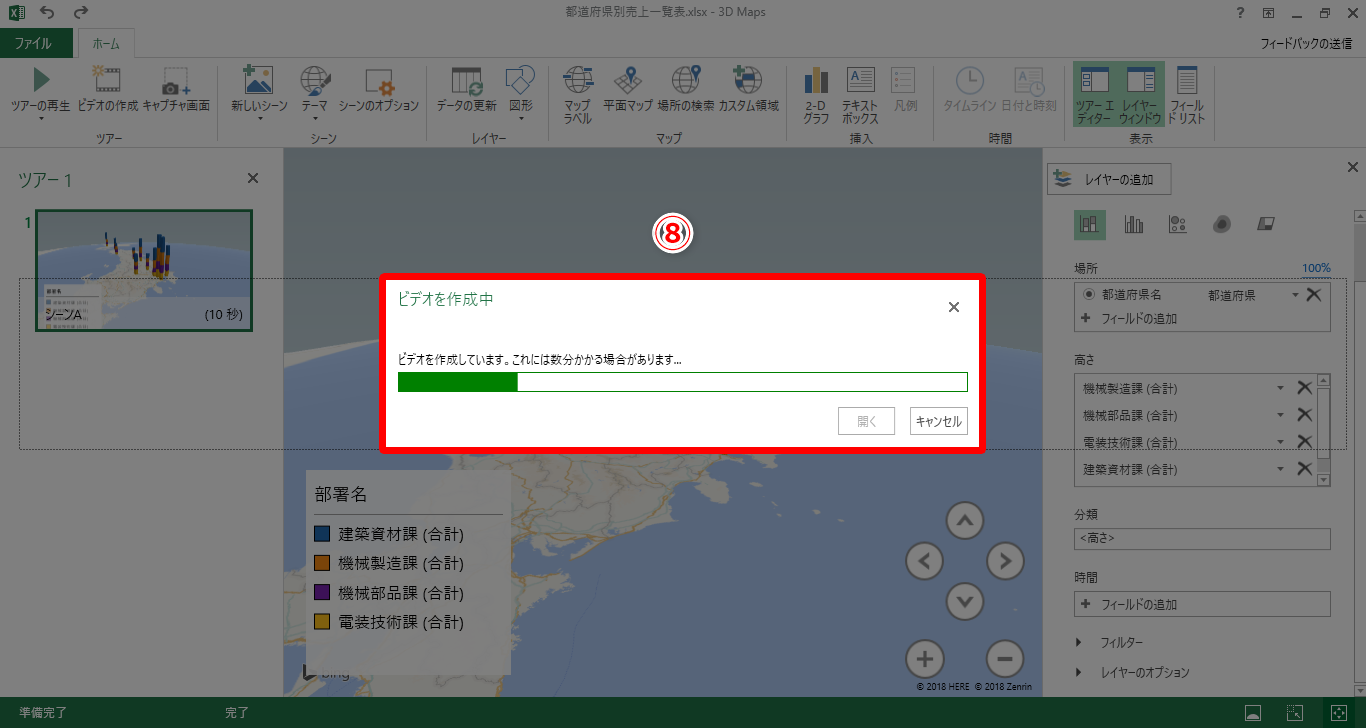This screenshot has height=728, width=1366.
Task: Click the 分類 category field box
Action: [1202, 539]
